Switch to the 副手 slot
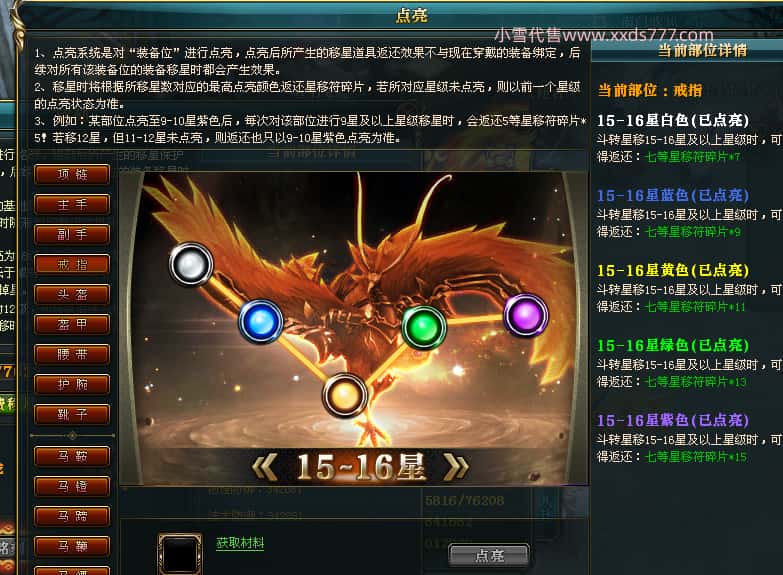 [x=72, y=234]
